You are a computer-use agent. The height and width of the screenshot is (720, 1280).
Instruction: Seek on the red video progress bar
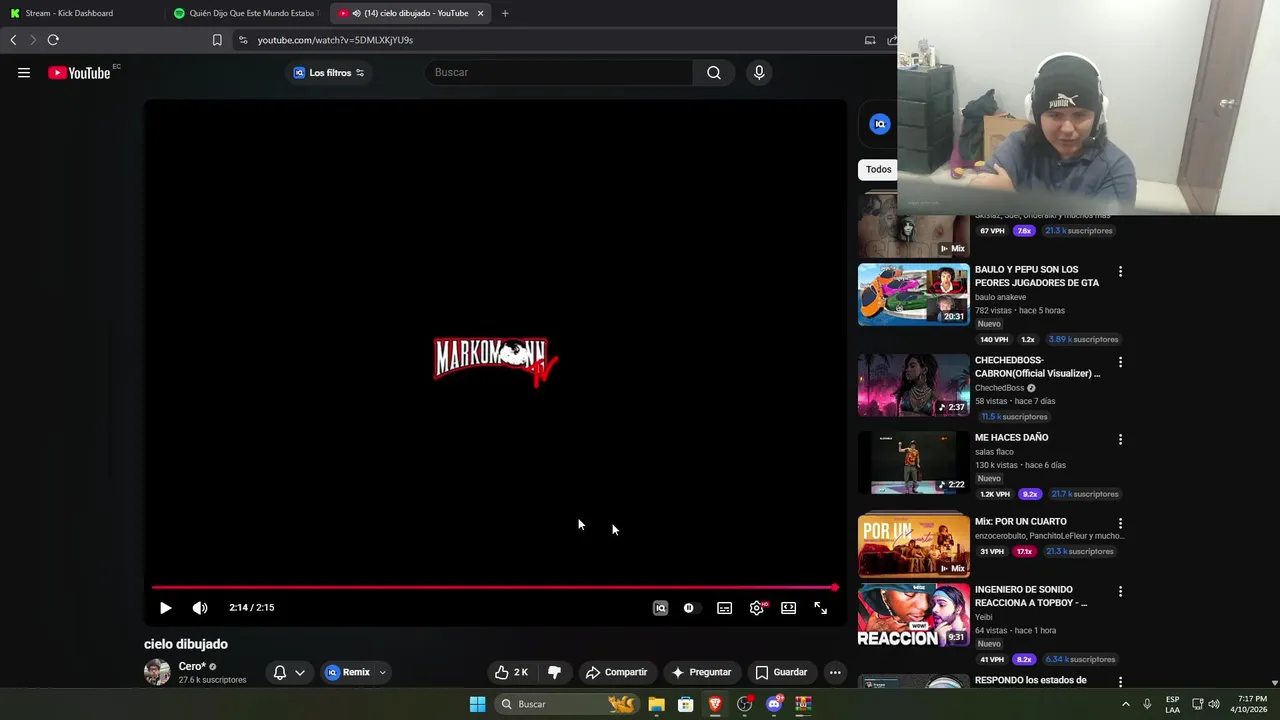494,587
